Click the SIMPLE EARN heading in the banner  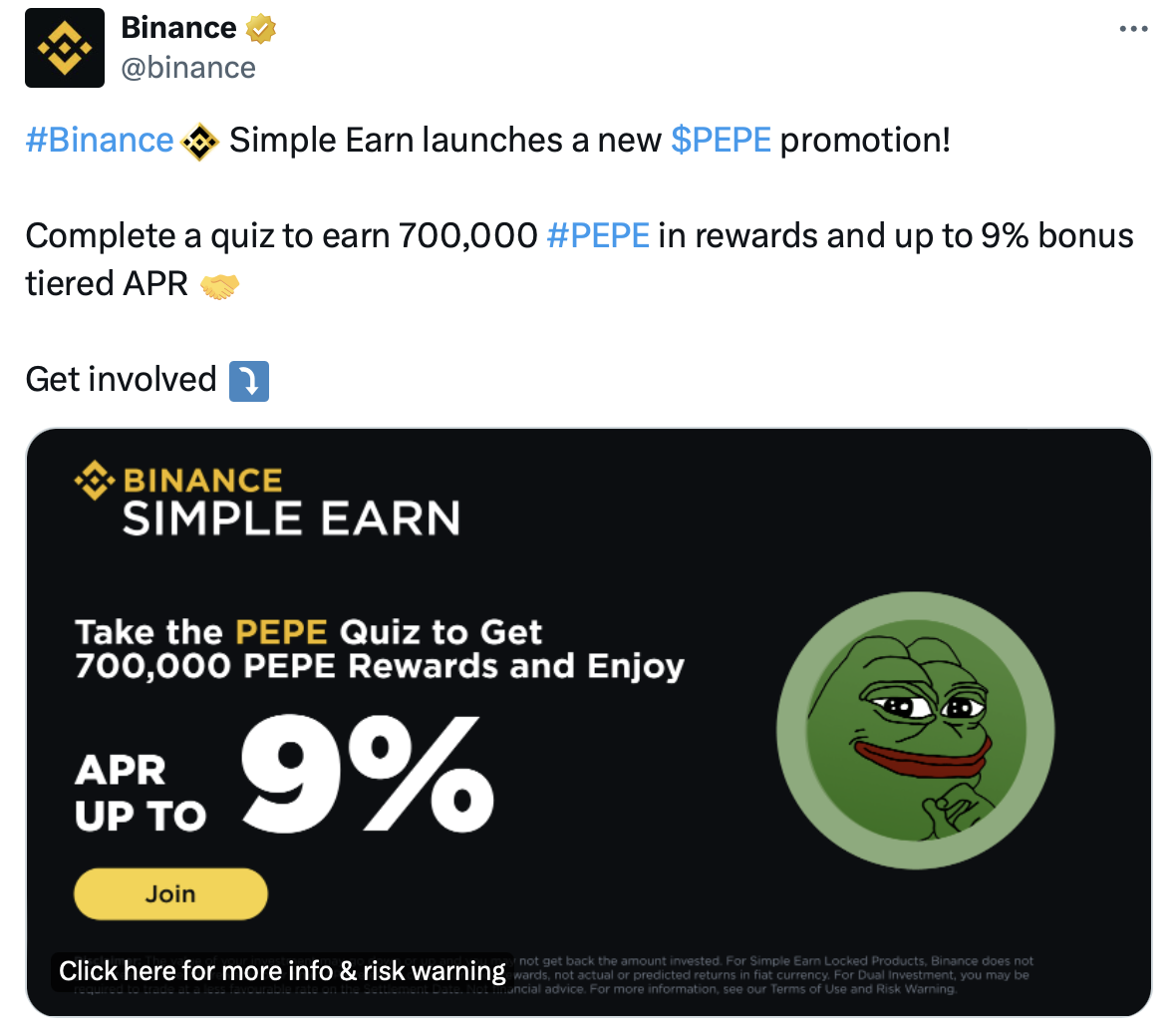point(291,519)
